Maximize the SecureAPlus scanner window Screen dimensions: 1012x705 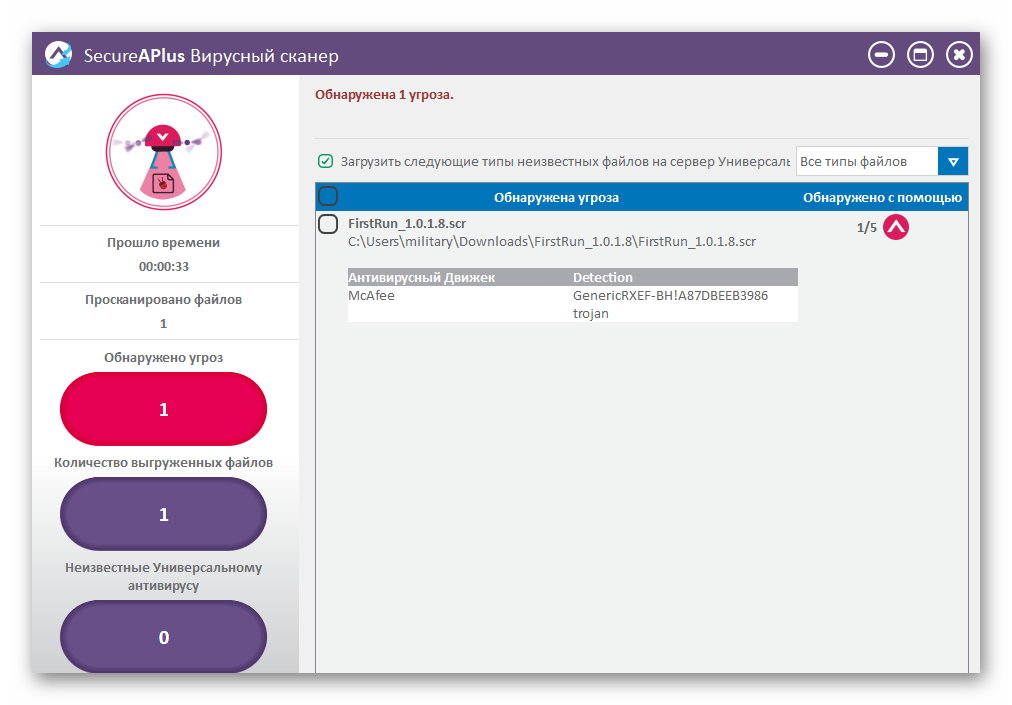920,55
